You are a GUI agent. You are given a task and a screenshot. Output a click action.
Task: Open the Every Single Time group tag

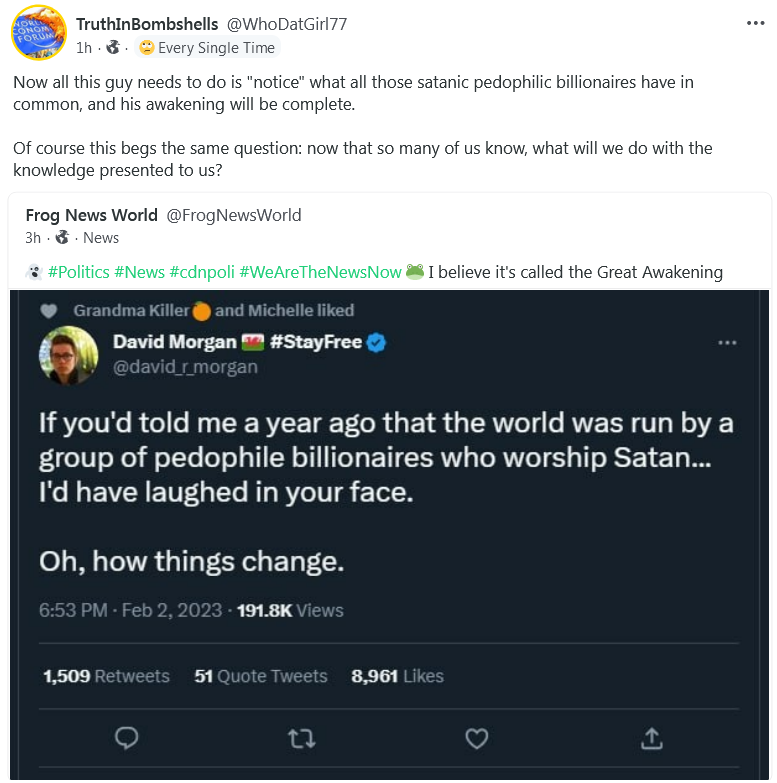209,47
